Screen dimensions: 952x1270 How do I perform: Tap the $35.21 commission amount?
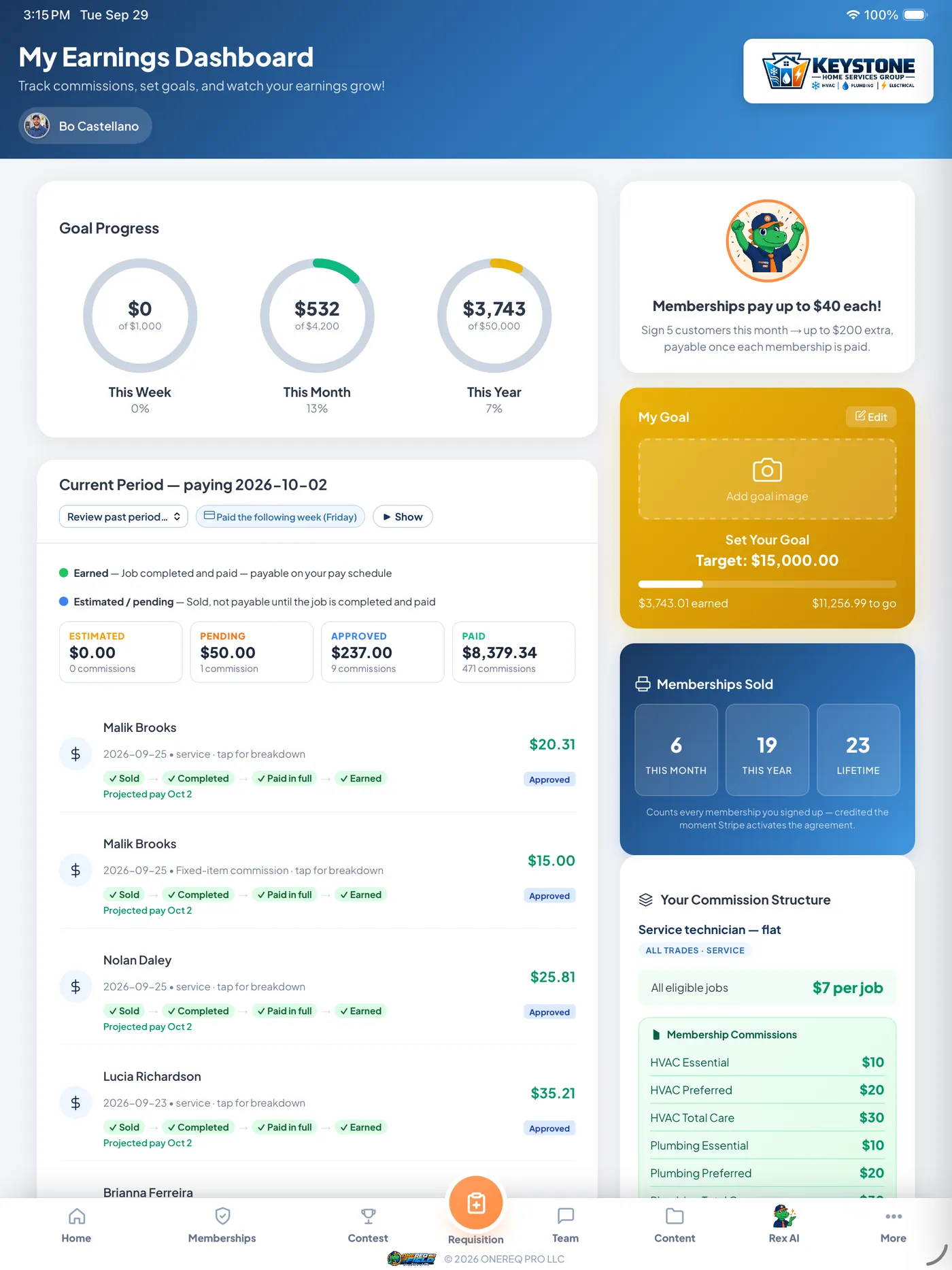[553, 1093]
